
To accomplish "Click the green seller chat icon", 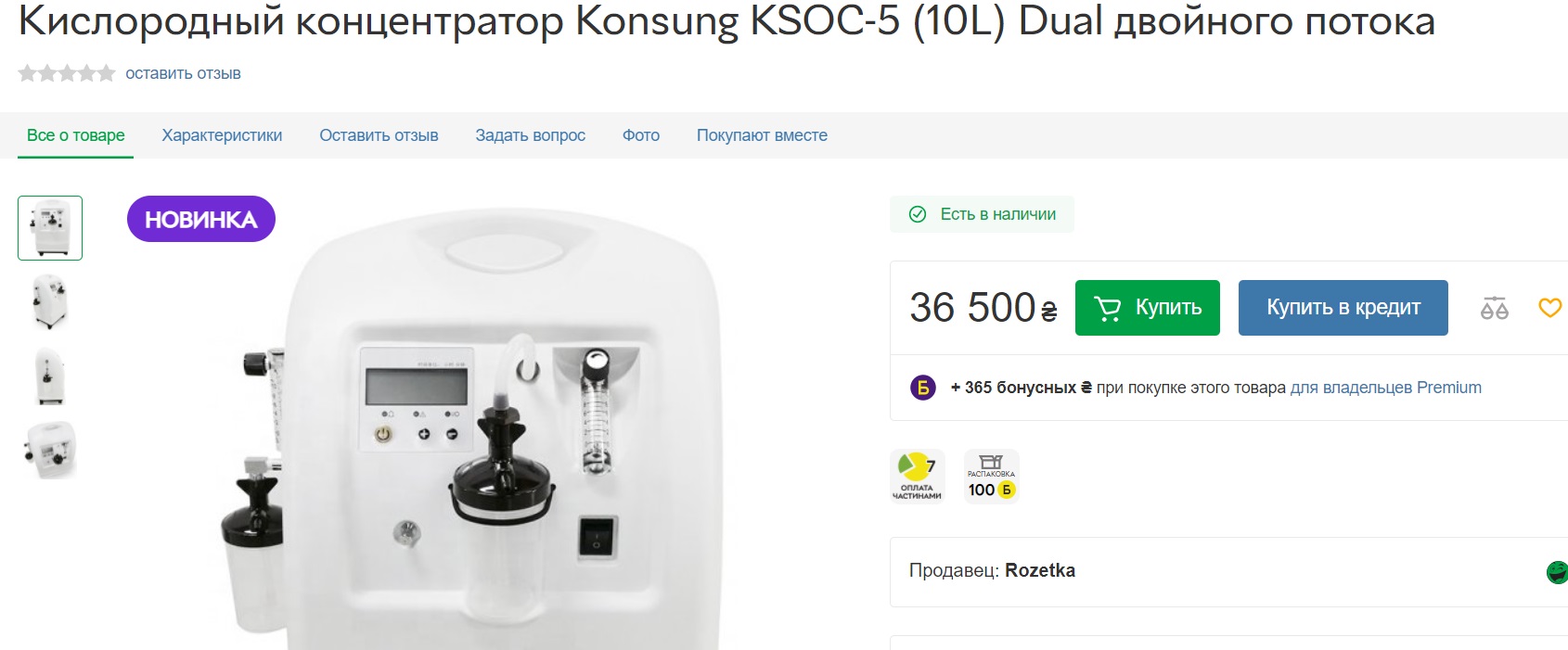I will [1557, 572].
